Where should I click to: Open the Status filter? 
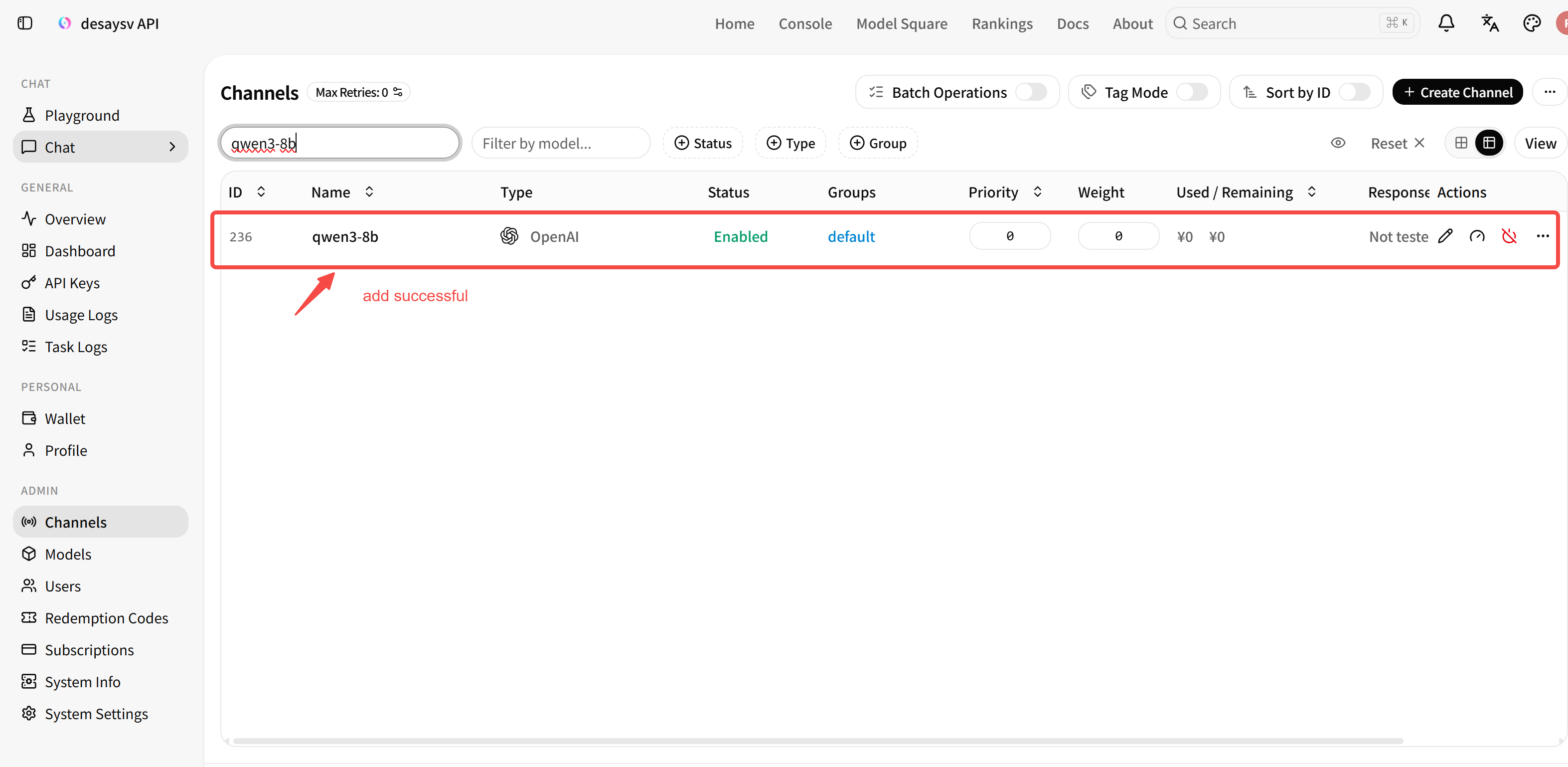[x=703, y=143]
